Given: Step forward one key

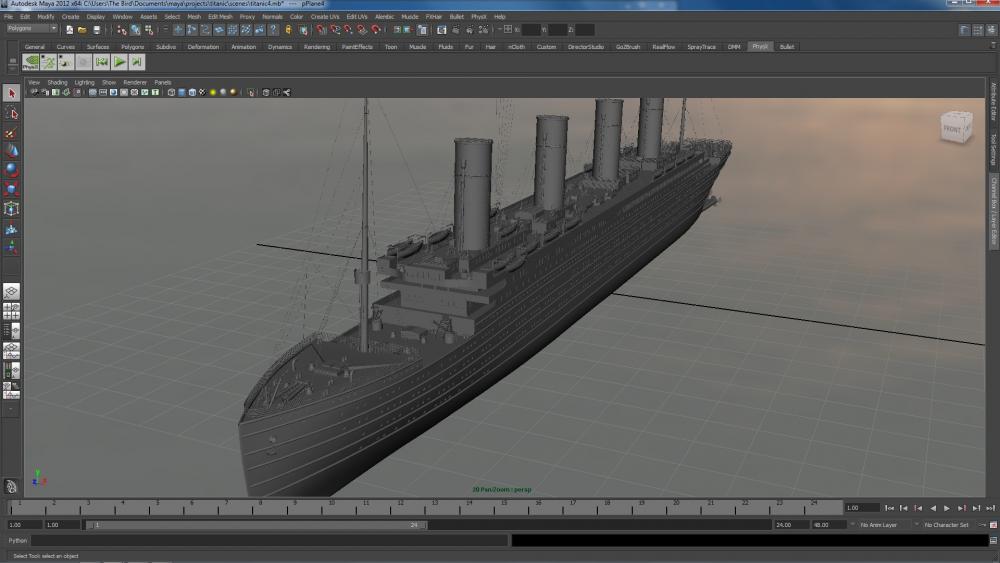Looking at the screenshot, I should [962, 508].
